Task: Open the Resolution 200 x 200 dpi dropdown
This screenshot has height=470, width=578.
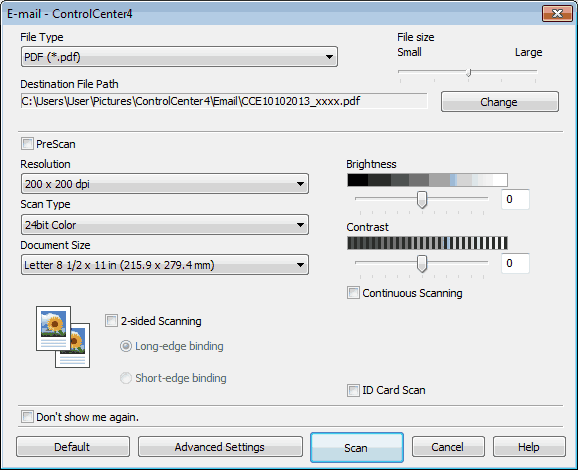Action: (x=165, y=184)
